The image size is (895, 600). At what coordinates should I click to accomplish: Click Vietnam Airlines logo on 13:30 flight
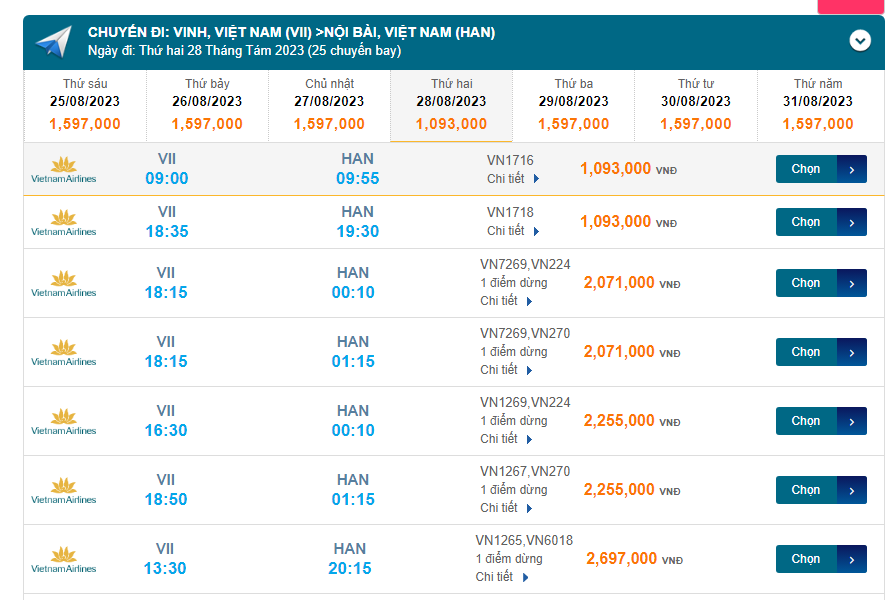[64, 560]
